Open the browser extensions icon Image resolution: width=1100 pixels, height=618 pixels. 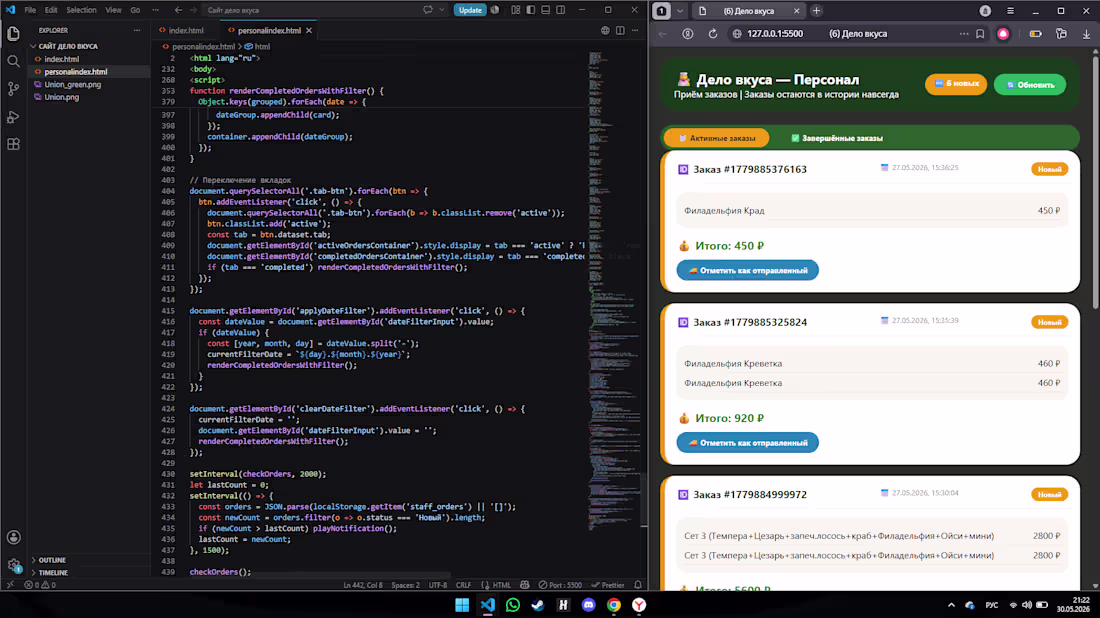(1061, 34)
